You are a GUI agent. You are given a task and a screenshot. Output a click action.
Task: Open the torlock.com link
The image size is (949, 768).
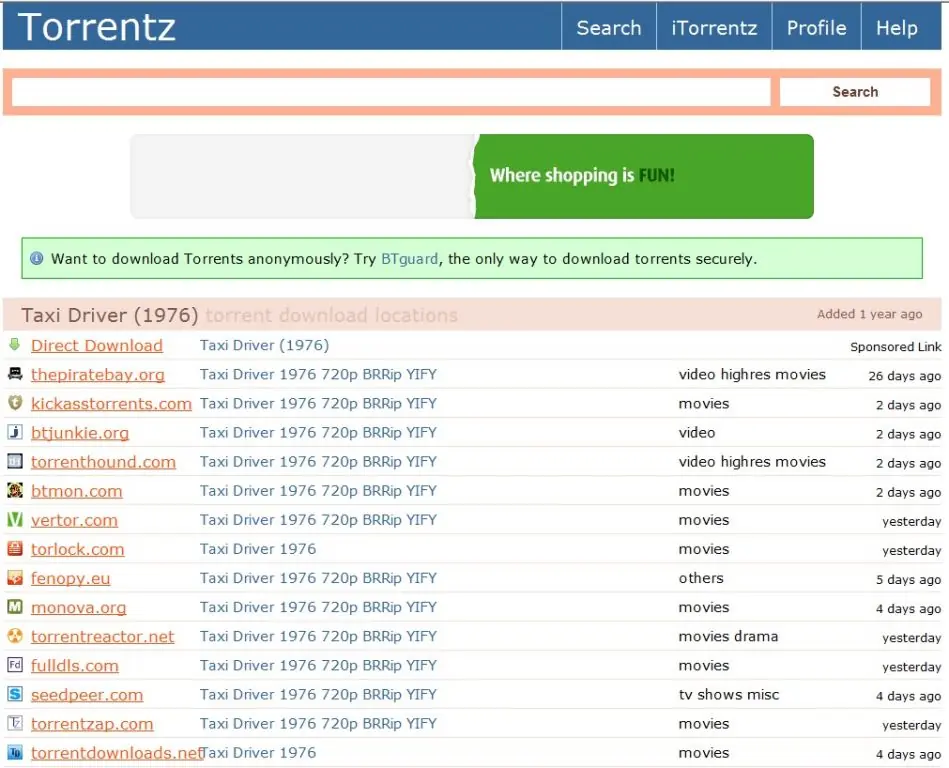(77, 549)
